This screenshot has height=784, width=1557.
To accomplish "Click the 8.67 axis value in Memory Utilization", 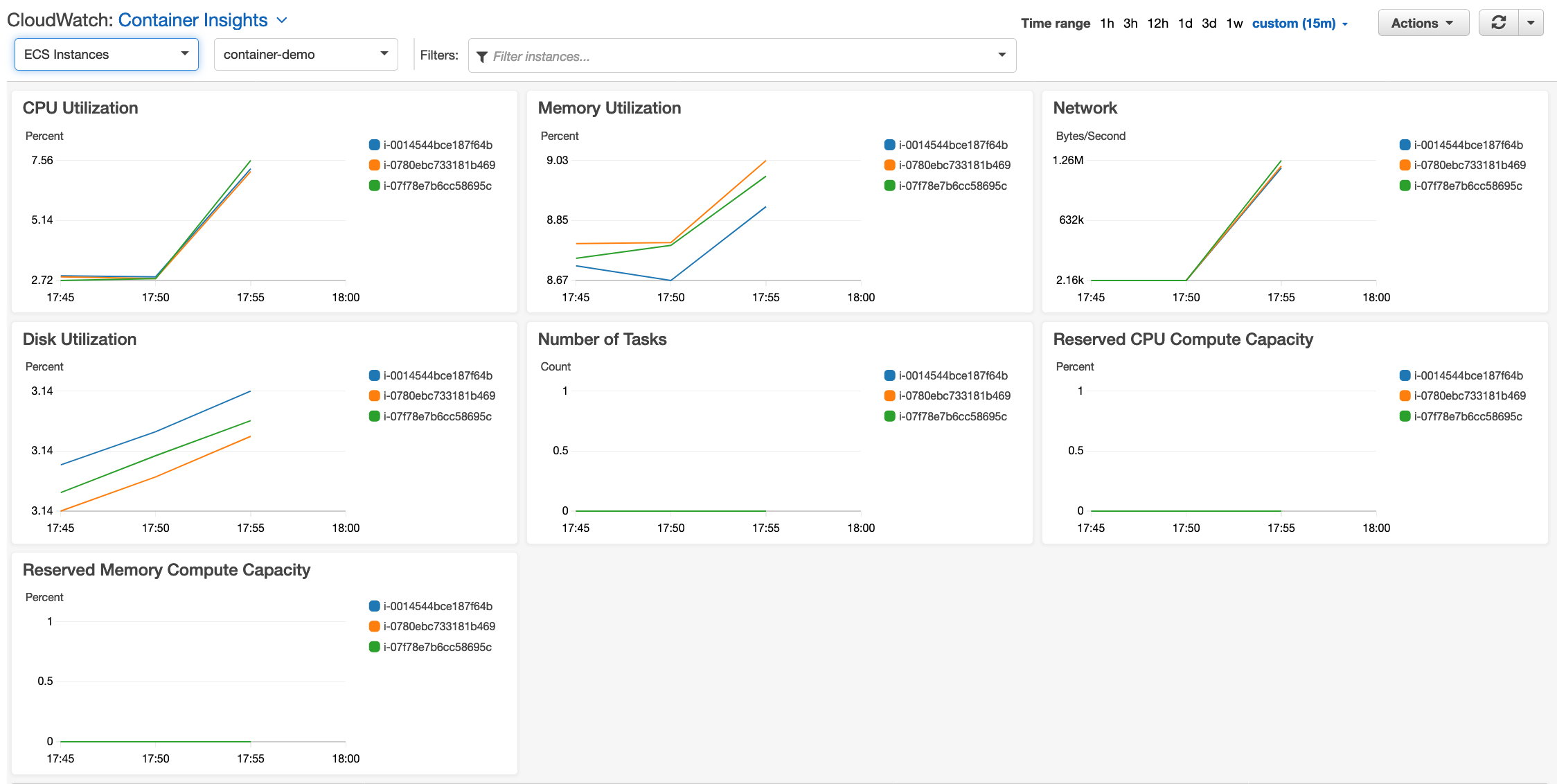I will click(558, 280).
